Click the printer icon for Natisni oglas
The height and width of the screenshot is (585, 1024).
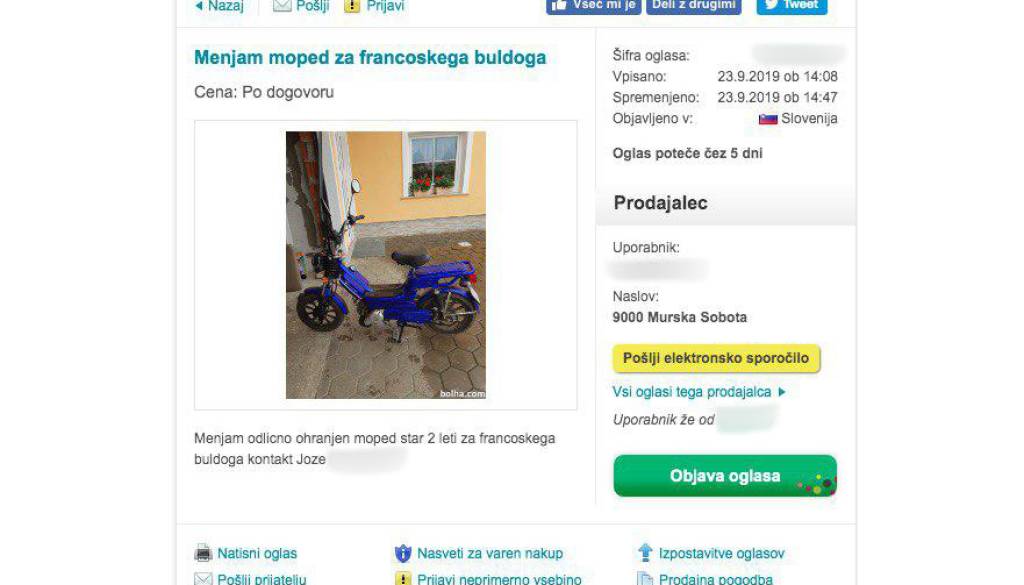coord(203,553)
